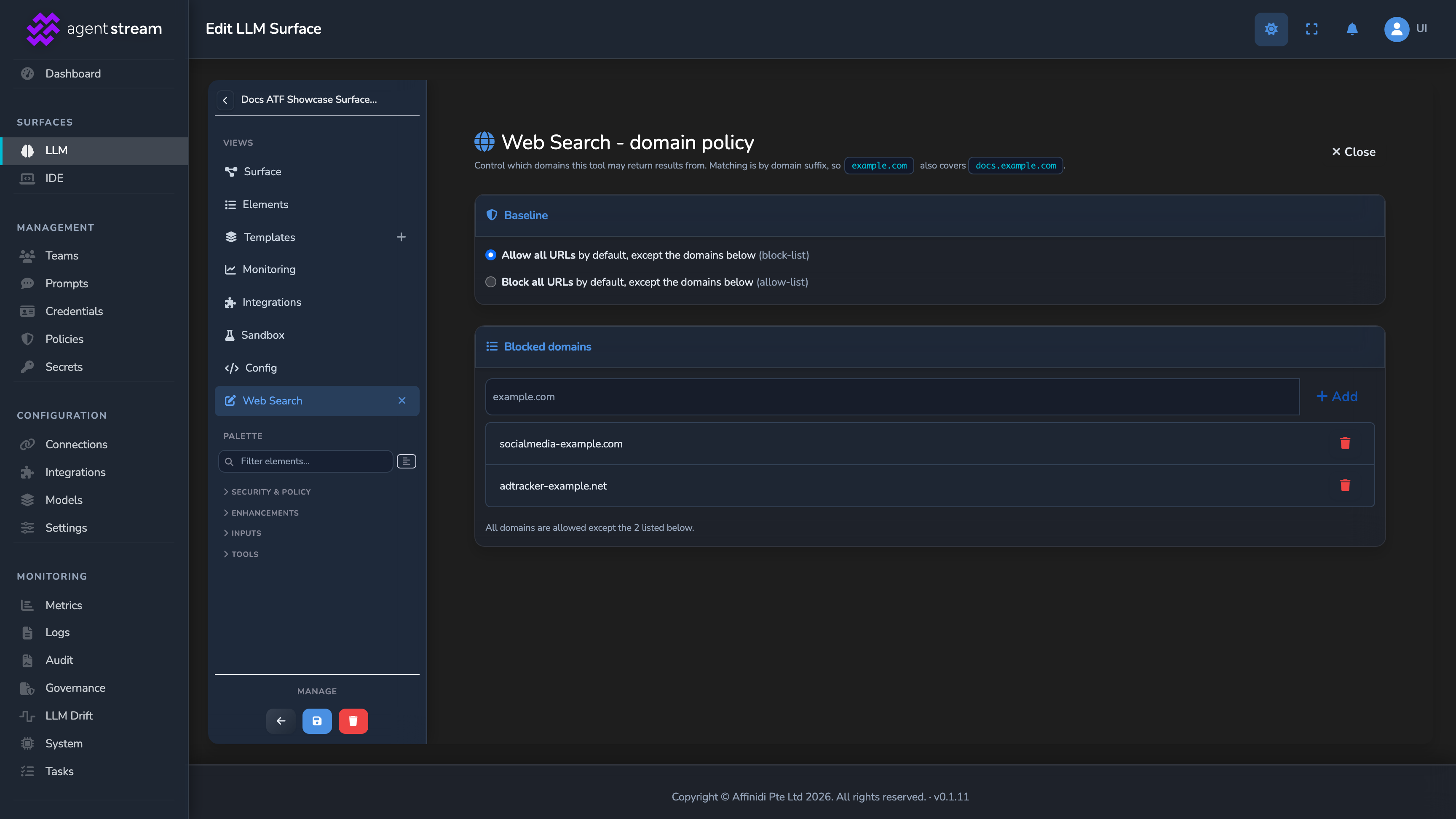The width and height of the screenshot is (1456, 819).
Task: Open System monitoring page
Action: [x=94, y=743]
